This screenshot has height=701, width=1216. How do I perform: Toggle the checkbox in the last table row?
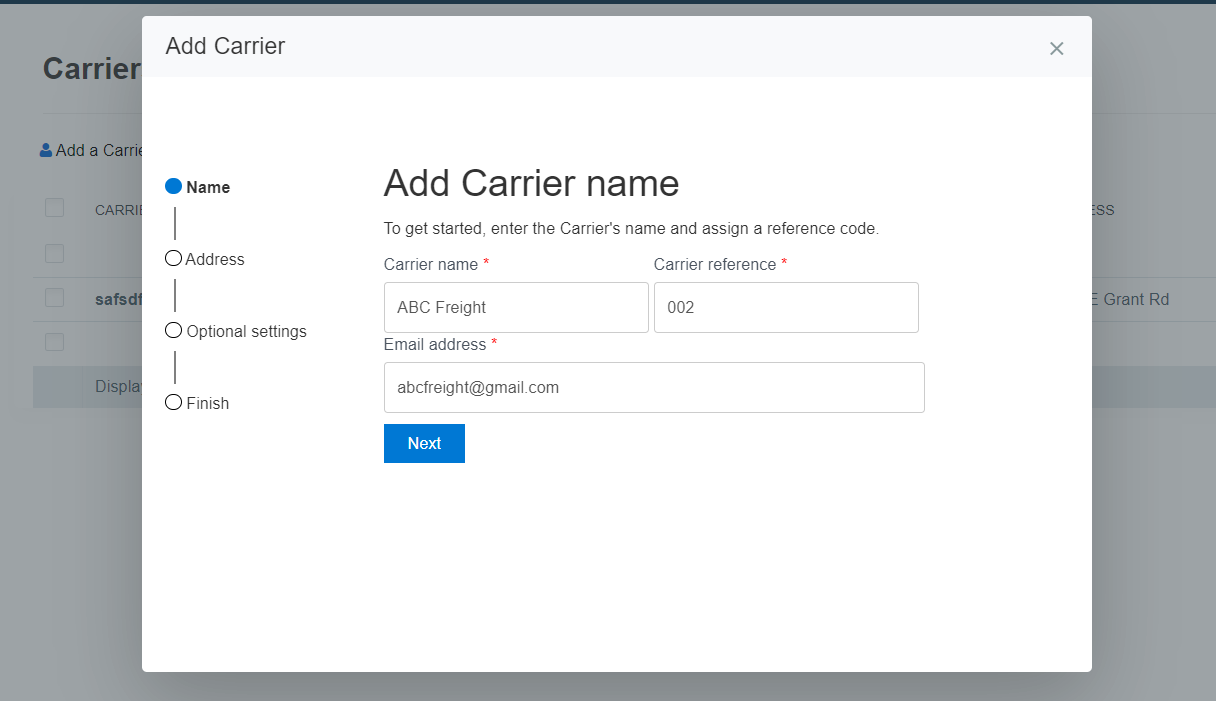coord(54,341)
